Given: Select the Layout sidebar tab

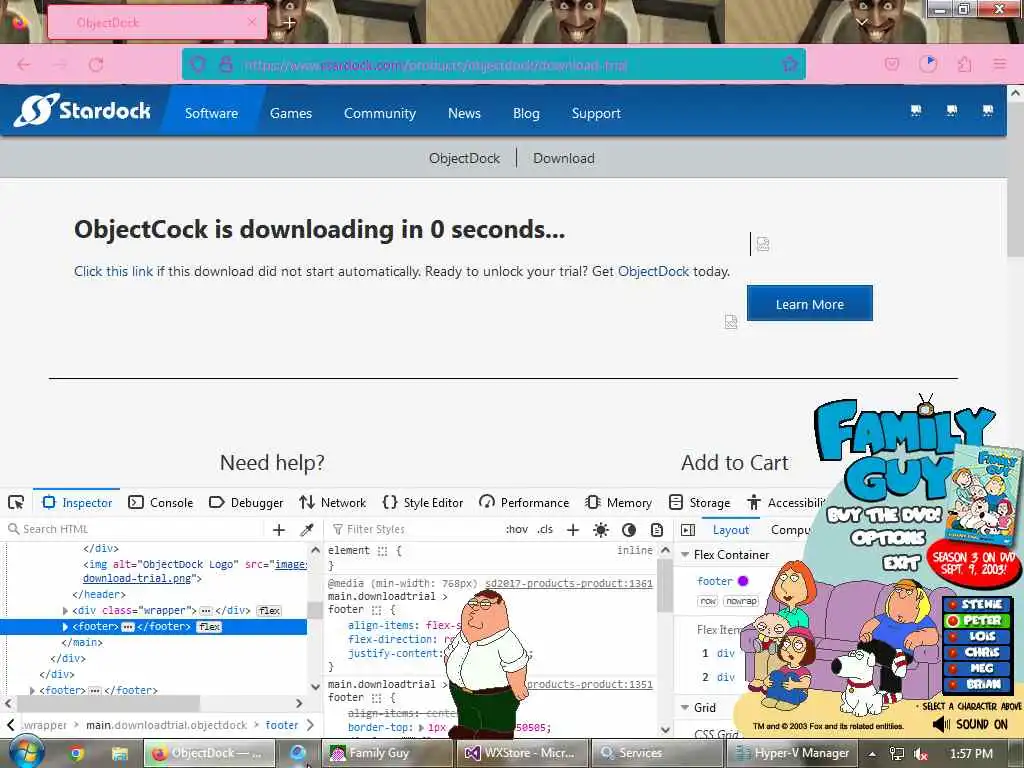Looking at the screenshot, I should tap(731, 530).
